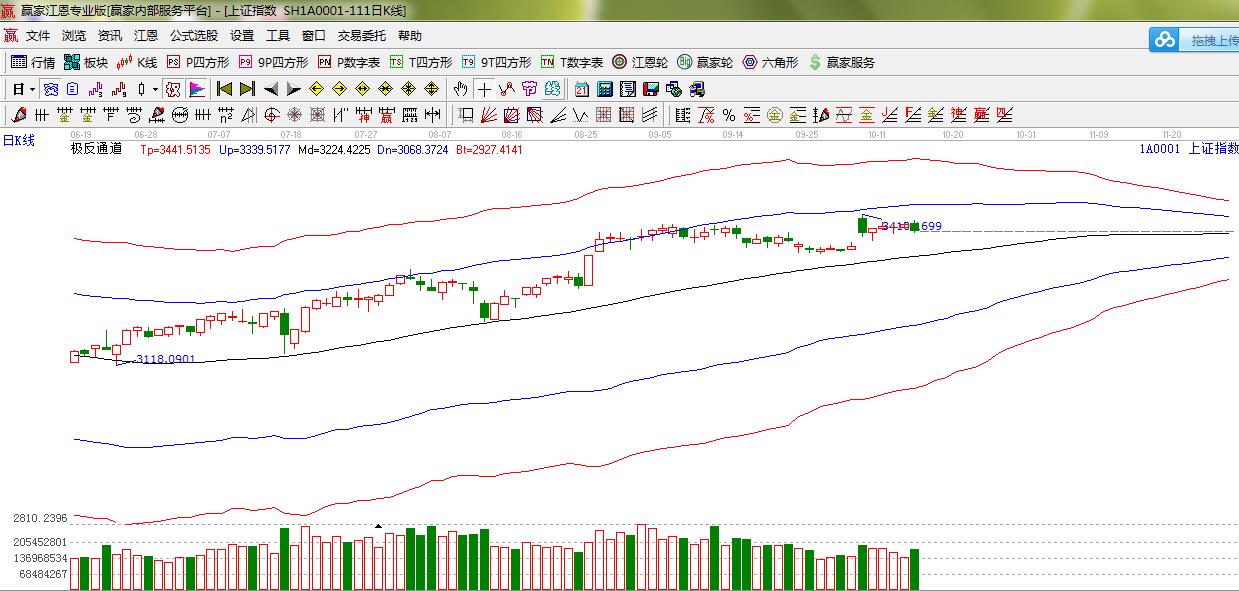Open the 交易委托 menu
This screenshot has height=591, width=1239.
(361, 36)
